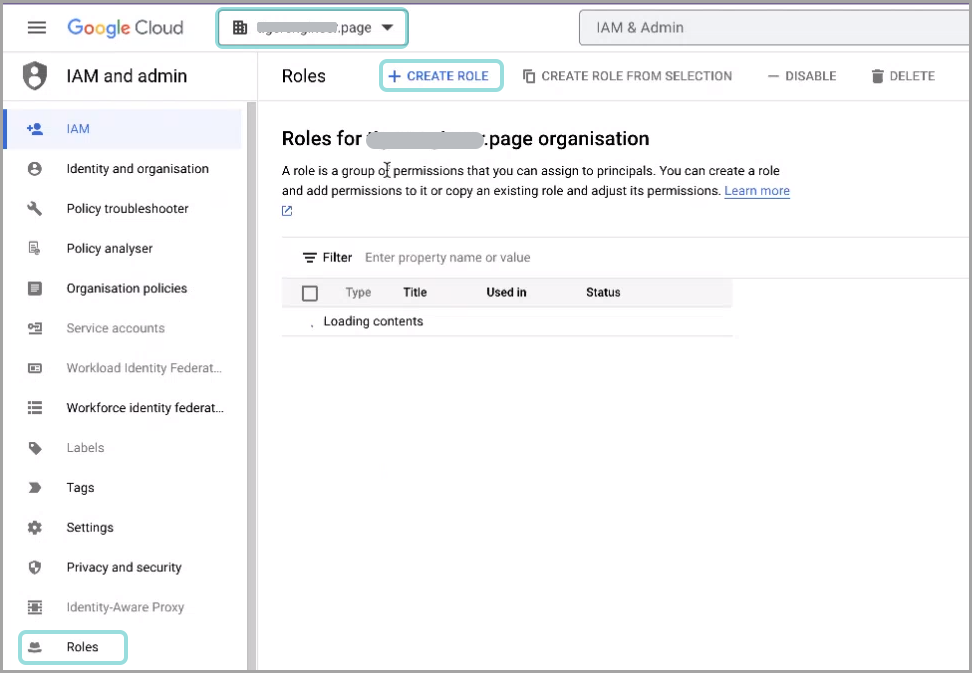Click the Create Role button
This screenshot has height=673, width=972.
pos(440,76)
